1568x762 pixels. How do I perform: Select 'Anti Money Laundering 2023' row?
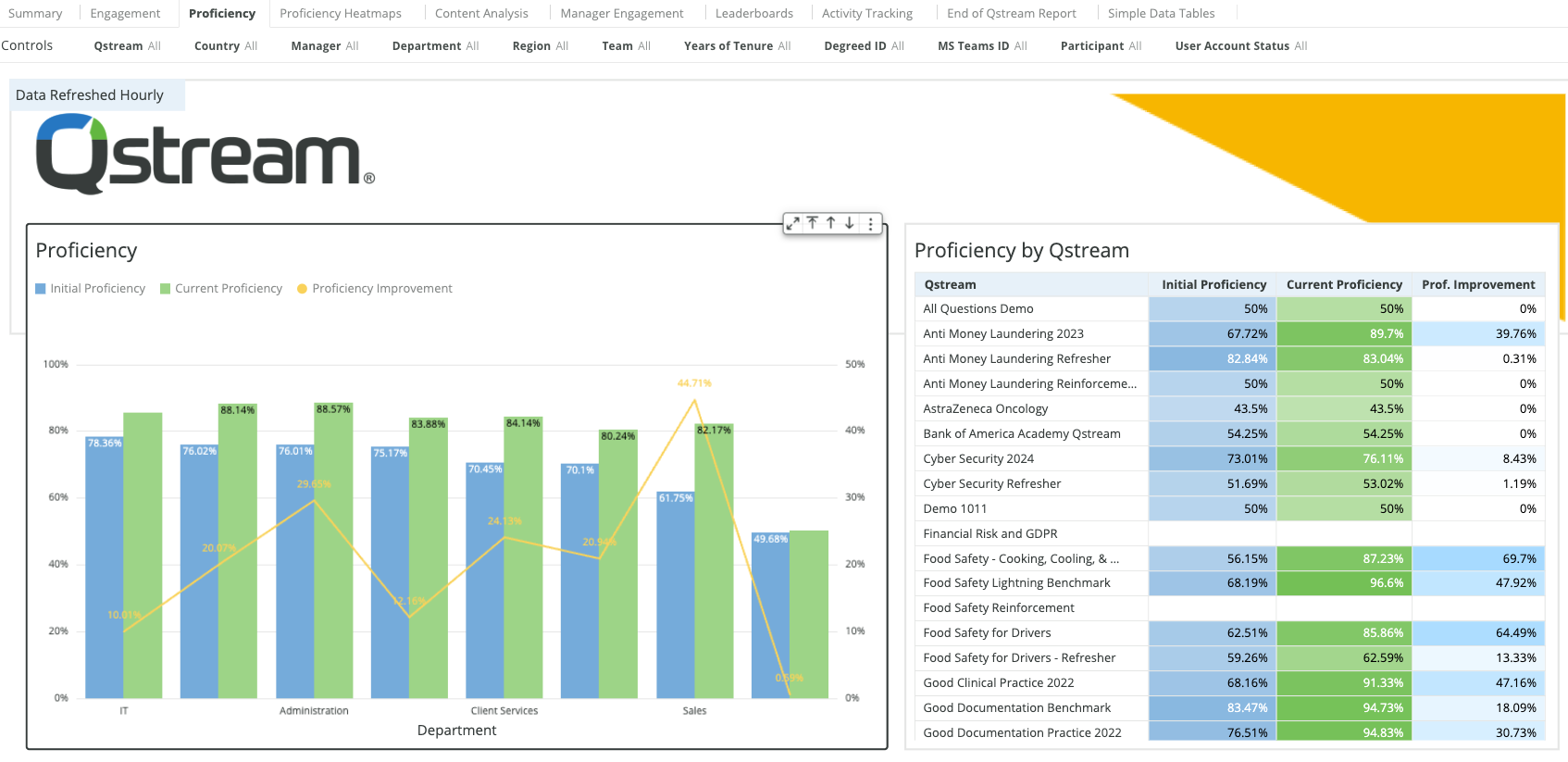(1229, 334)
